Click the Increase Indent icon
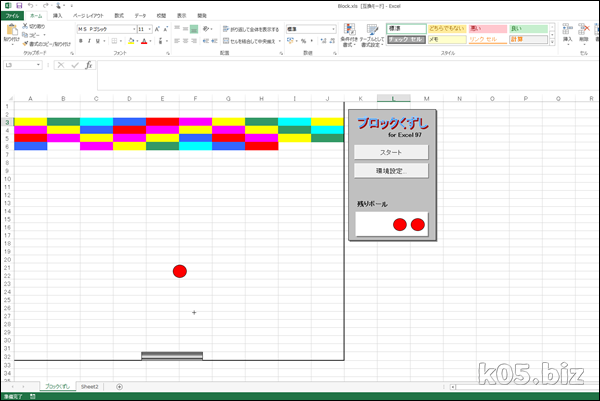This screenshot has height=401, width=600. pos(214,41)
